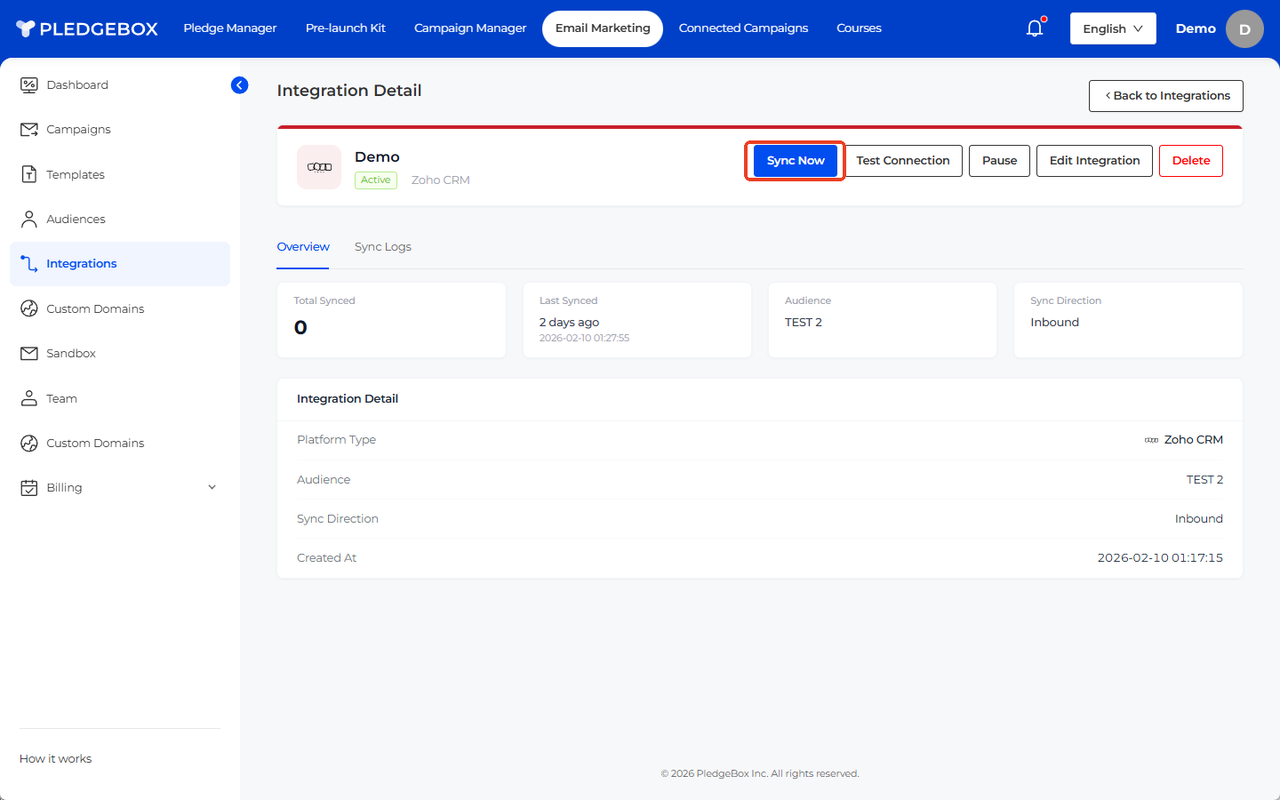Viewport: 1280px width, 800px height.
Task: Click the Sandbox mail icon
Action: coord(29,354)
